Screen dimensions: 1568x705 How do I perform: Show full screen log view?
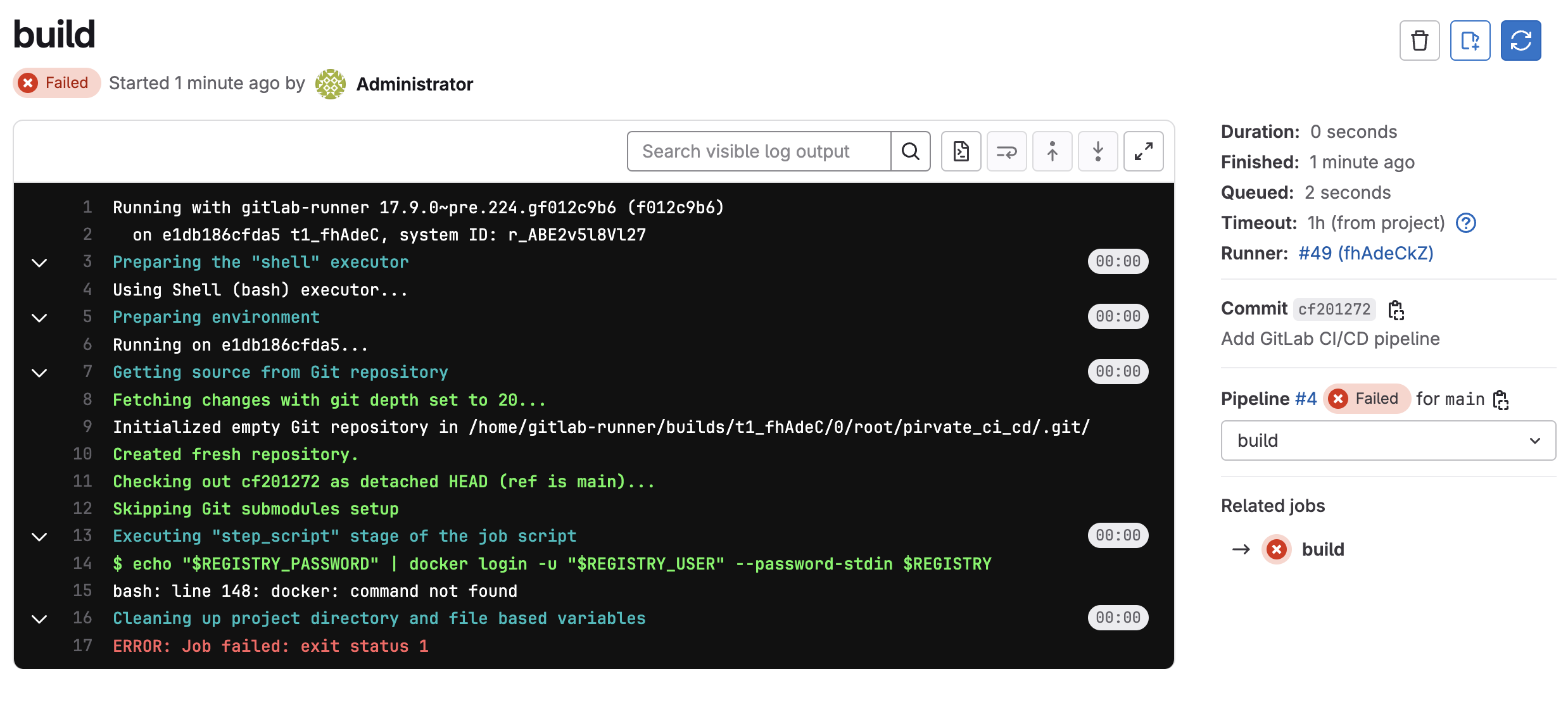tap(1143, 151)
